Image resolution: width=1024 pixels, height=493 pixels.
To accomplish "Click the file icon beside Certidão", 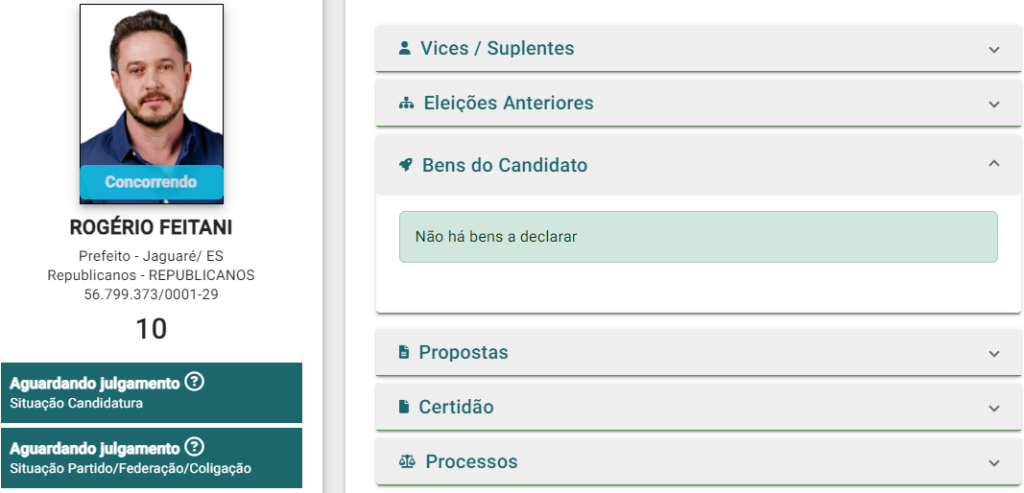I will point(404,407).
